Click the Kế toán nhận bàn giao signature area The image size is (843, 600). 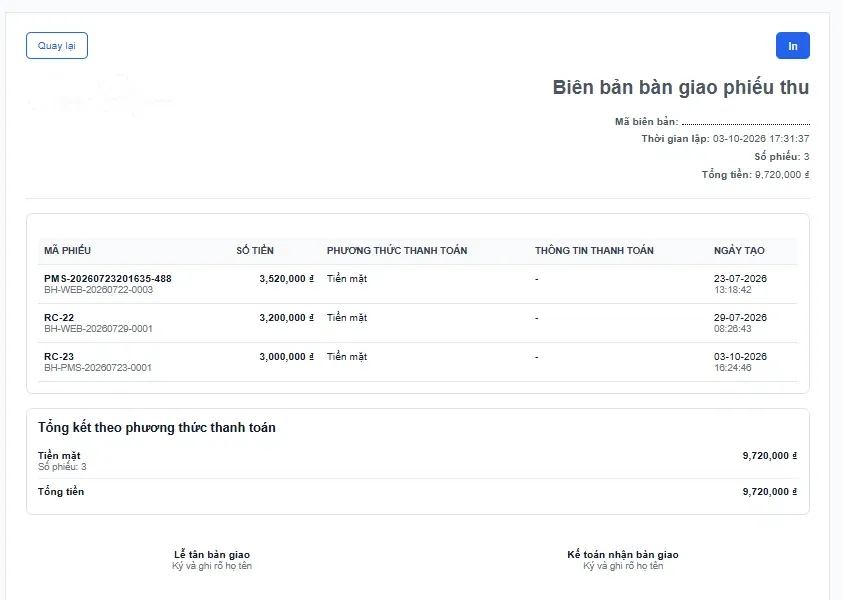623,560
